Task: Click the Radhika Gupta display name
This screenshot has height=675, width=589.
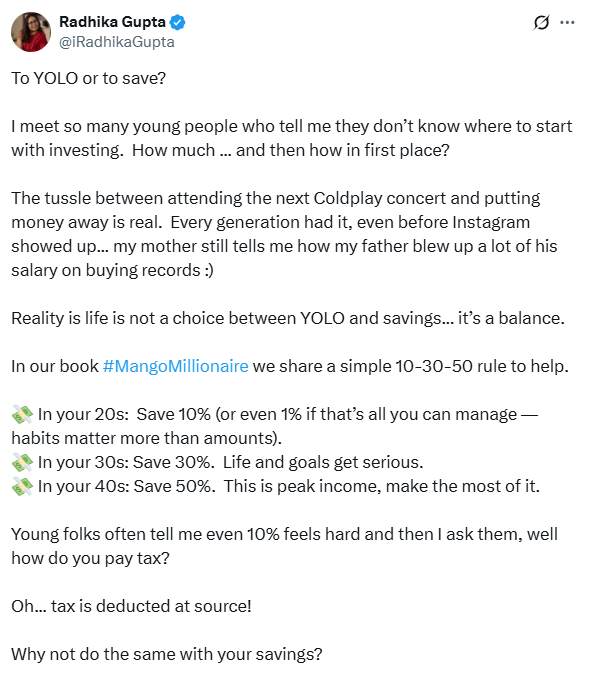Action: point(112,22)
